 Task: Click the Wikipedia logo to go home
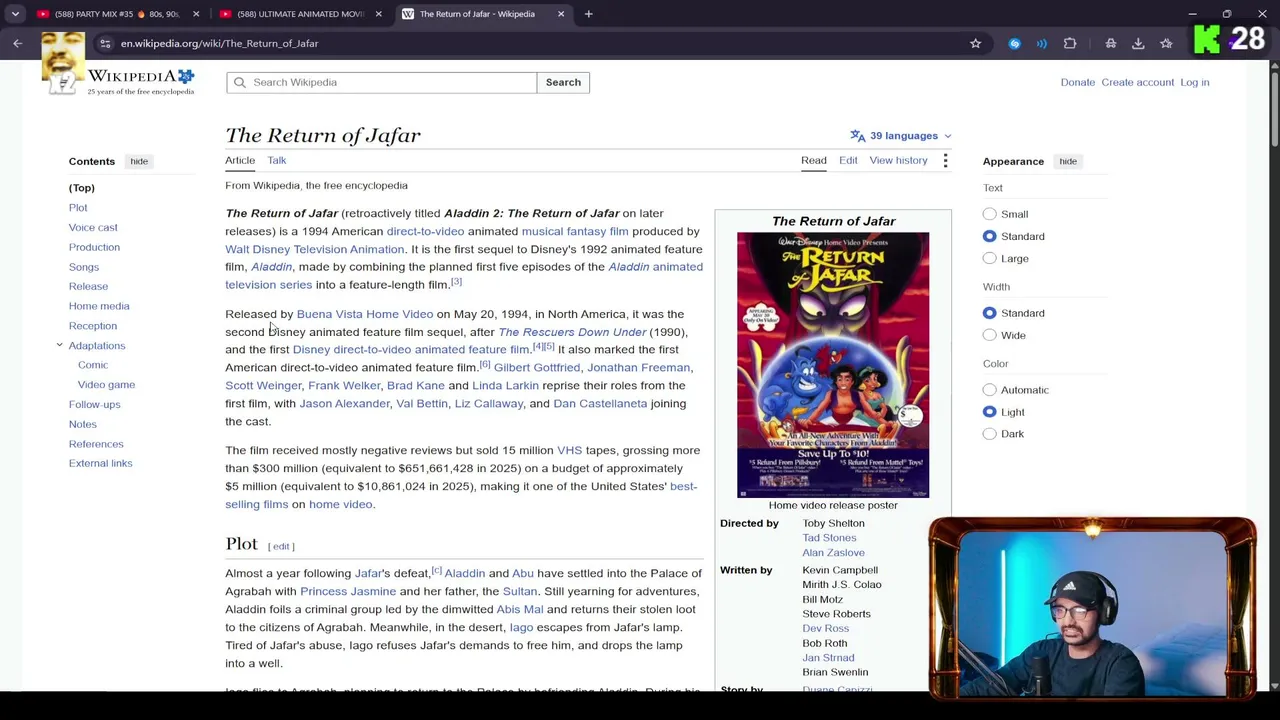pyautogui.click(x=141, y=81)
